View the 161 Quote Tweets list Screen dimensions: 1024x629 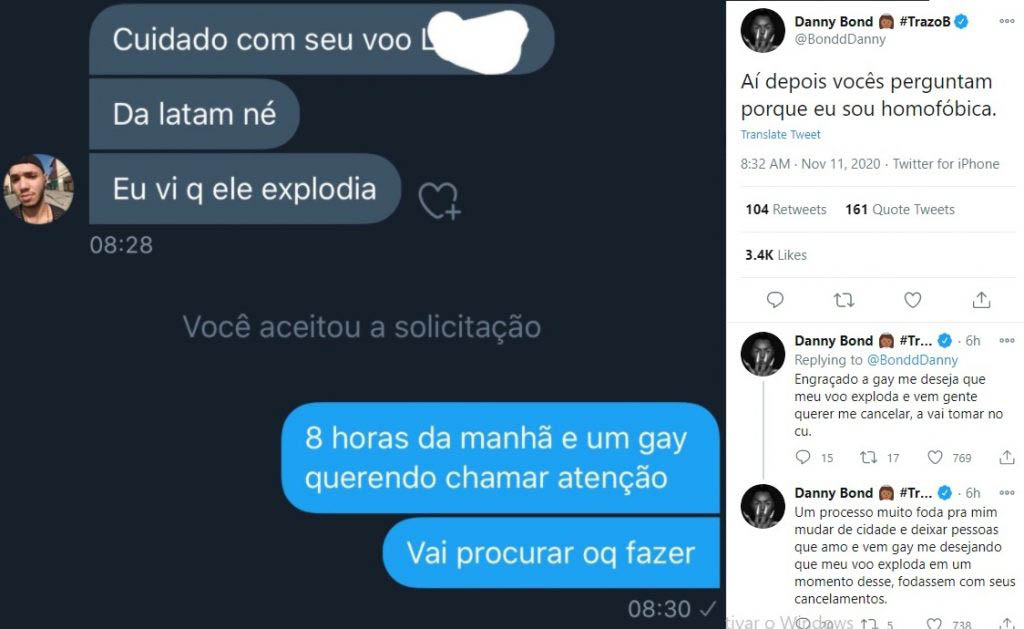pyautogui.click(x=900, y=210)
